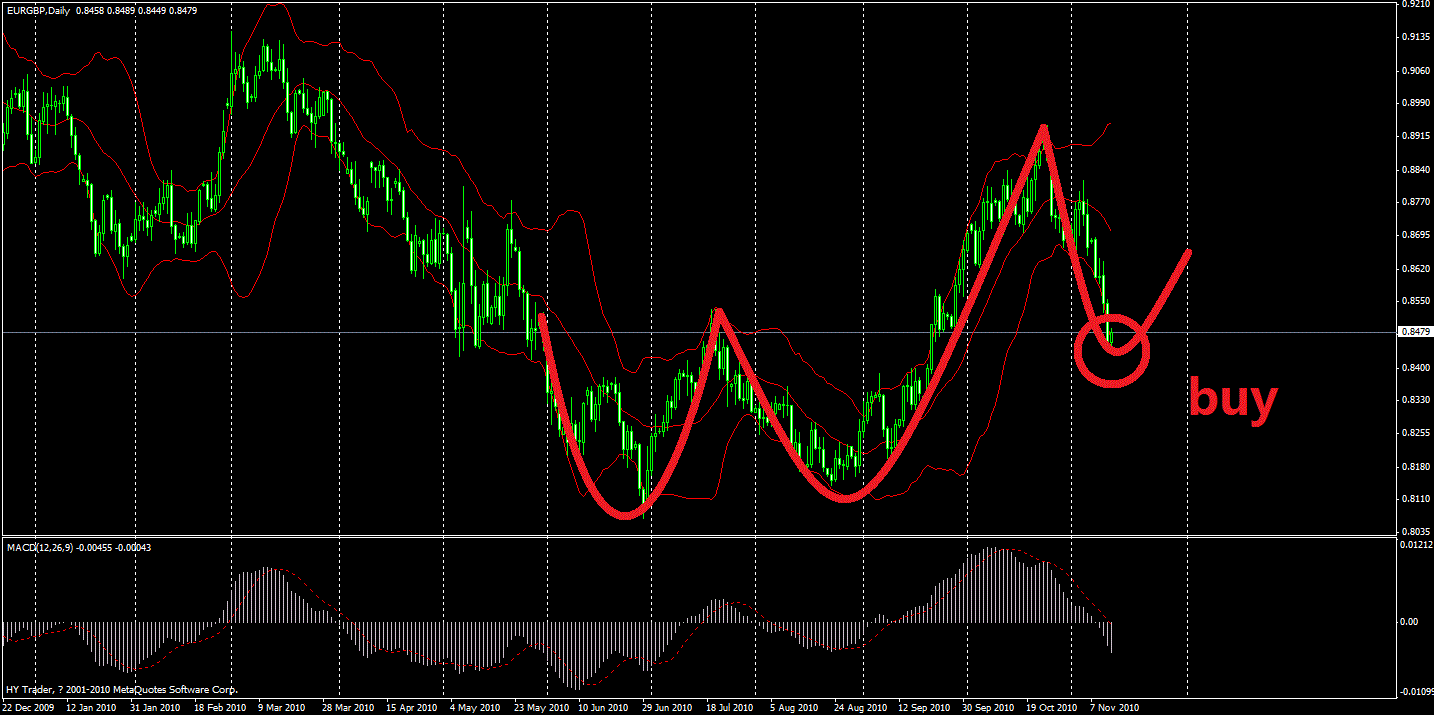Image resolution: width=1434 pixels, height=715 pixels.
Task: Click the 9 Mar 2010 date label
Action: coord(283,707)
